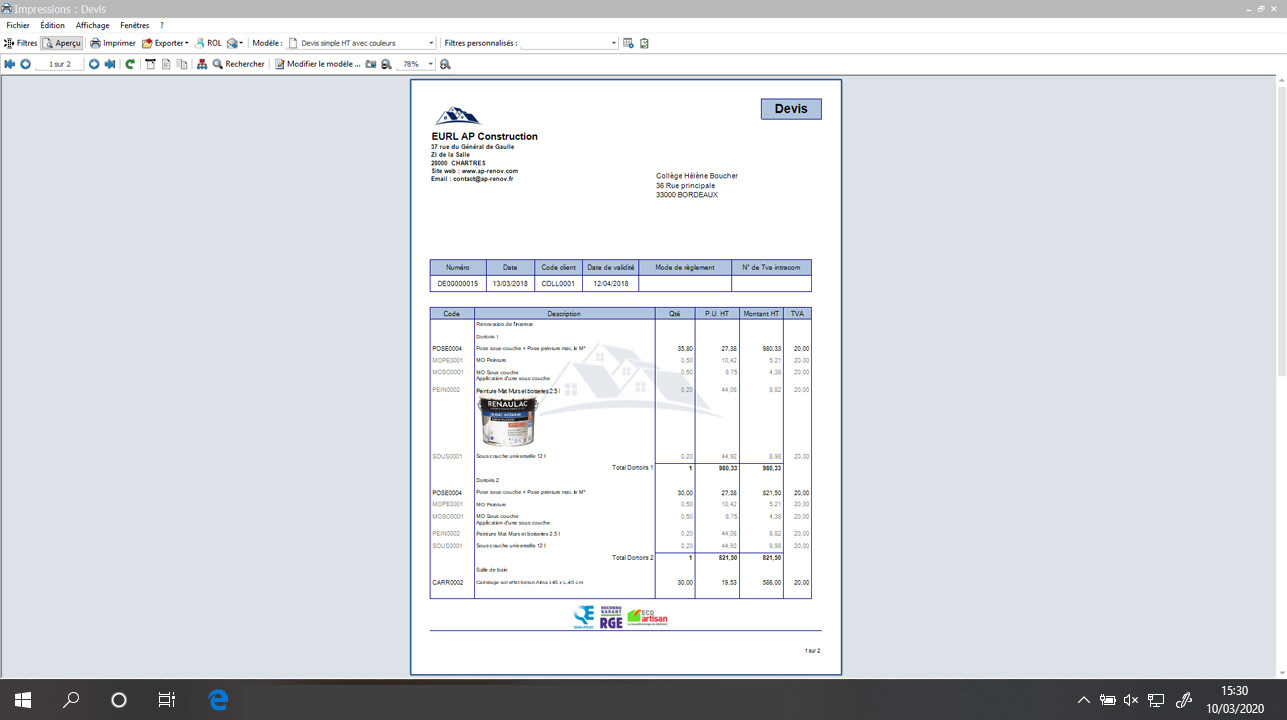
Task: Click Imprimer to print the quote
Action: [113, 43]
